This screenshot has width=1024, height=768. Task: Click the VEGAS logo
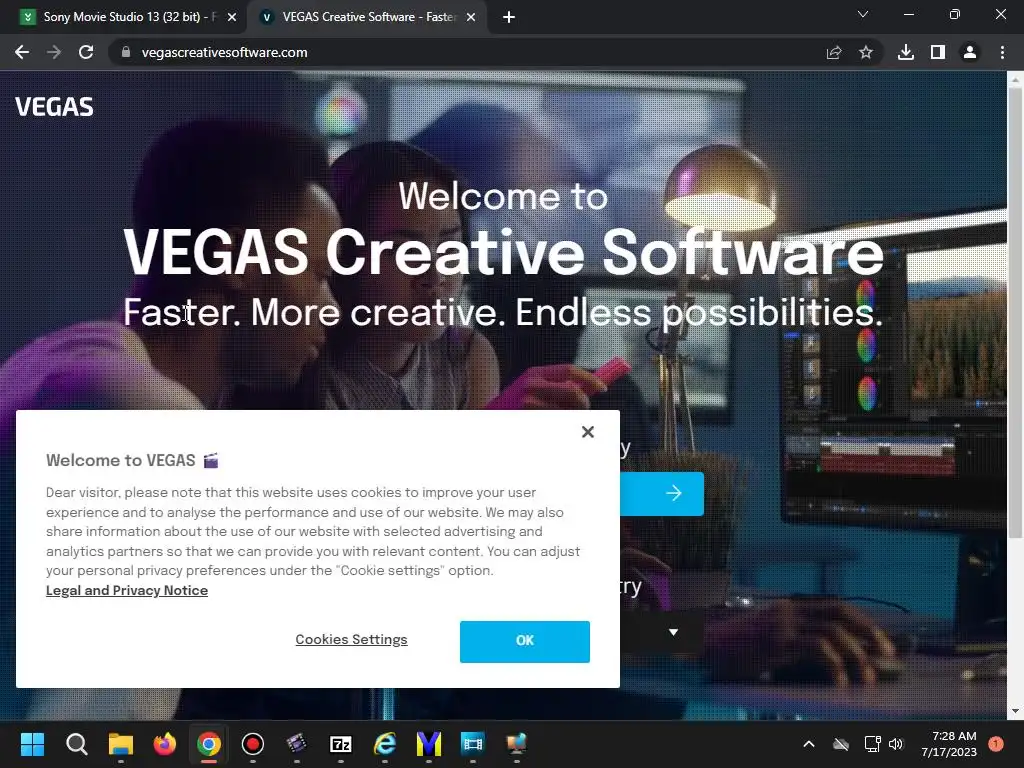(x=54, y=107)
